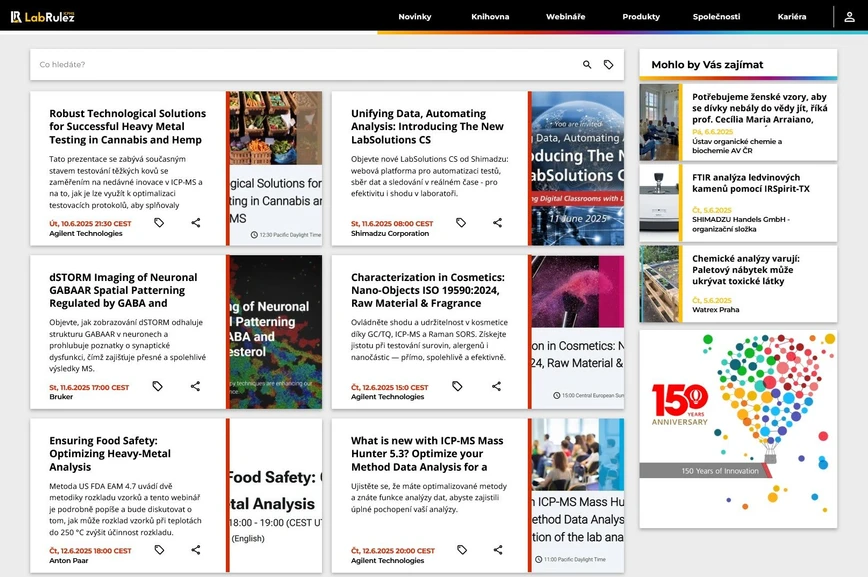Open 'Unifying Data, Automating Analysis' title
Viewport: 868px width, 577px height.
click(427, 126)
